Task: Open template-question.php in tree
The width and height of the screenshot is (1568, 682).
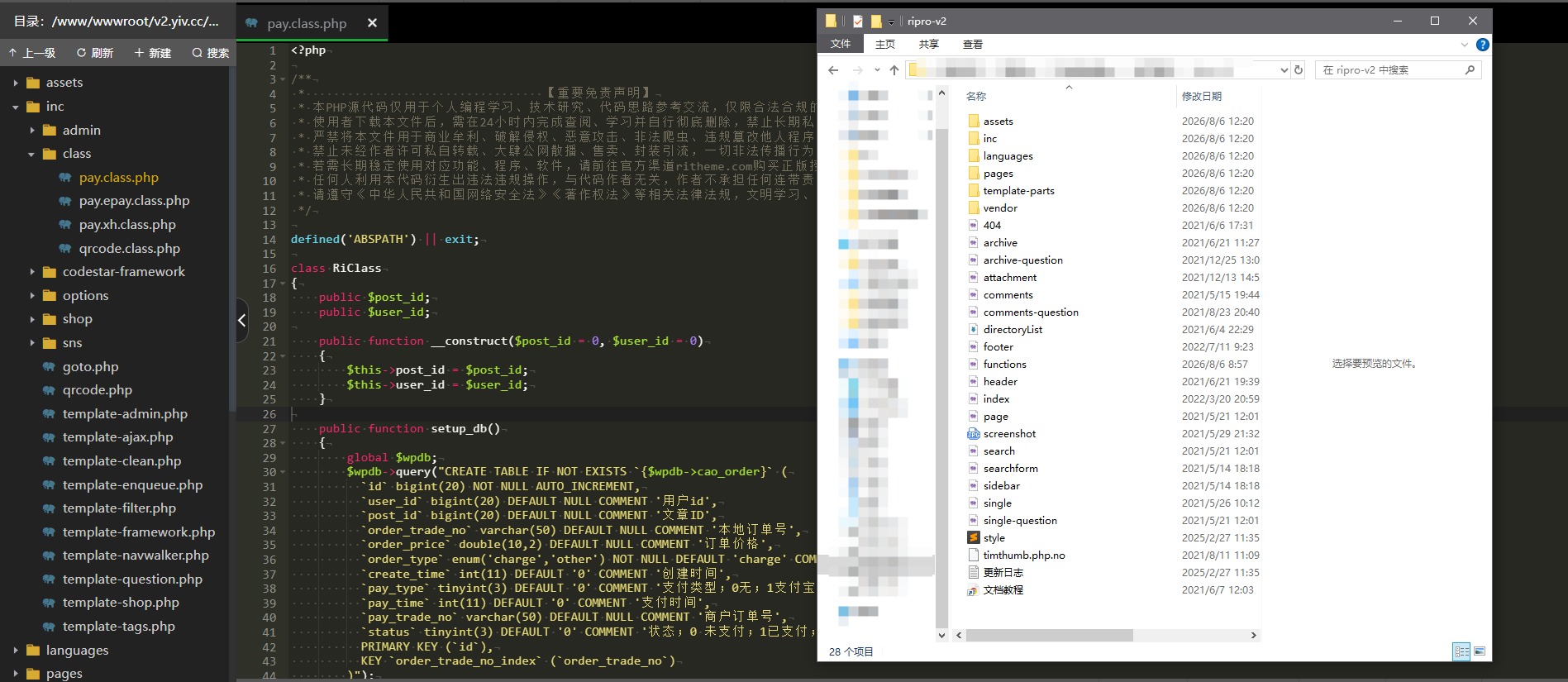Action: (x=132, y=579)
